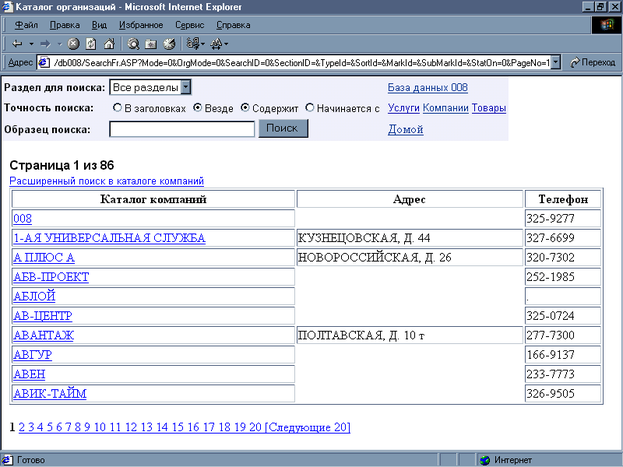
Task: Click the browser Back arrow icon
Action: (x=17, y=44)
